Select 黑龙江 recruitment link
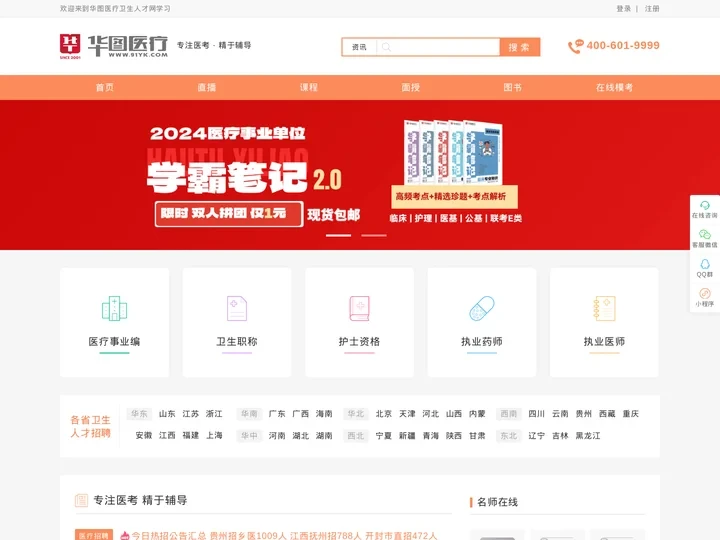Image resolution: width=720 pixels, height=540 pixels. [x=588, y=435]
